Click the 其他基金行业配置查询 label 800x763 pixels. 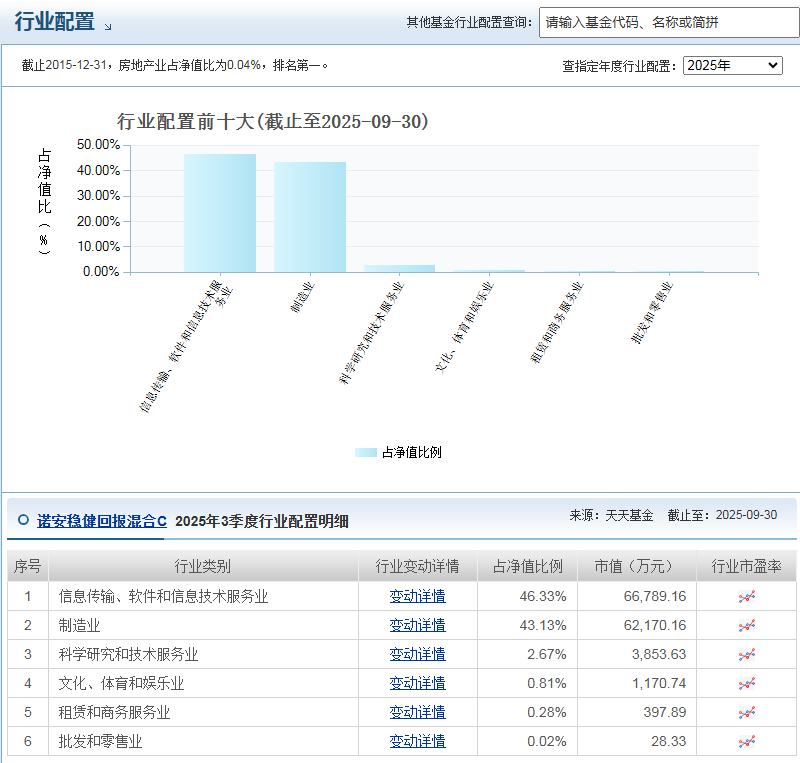tap(469, 22)
